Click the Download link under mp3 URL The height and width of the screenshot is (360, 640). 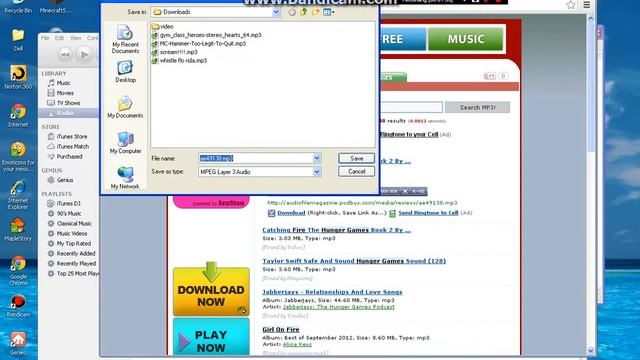[x=291, y=213]
